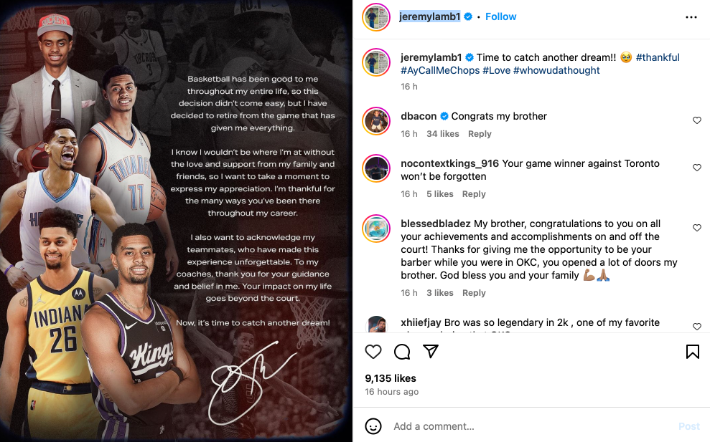Open the #thankful hashtag

click(x=657, y=58)
